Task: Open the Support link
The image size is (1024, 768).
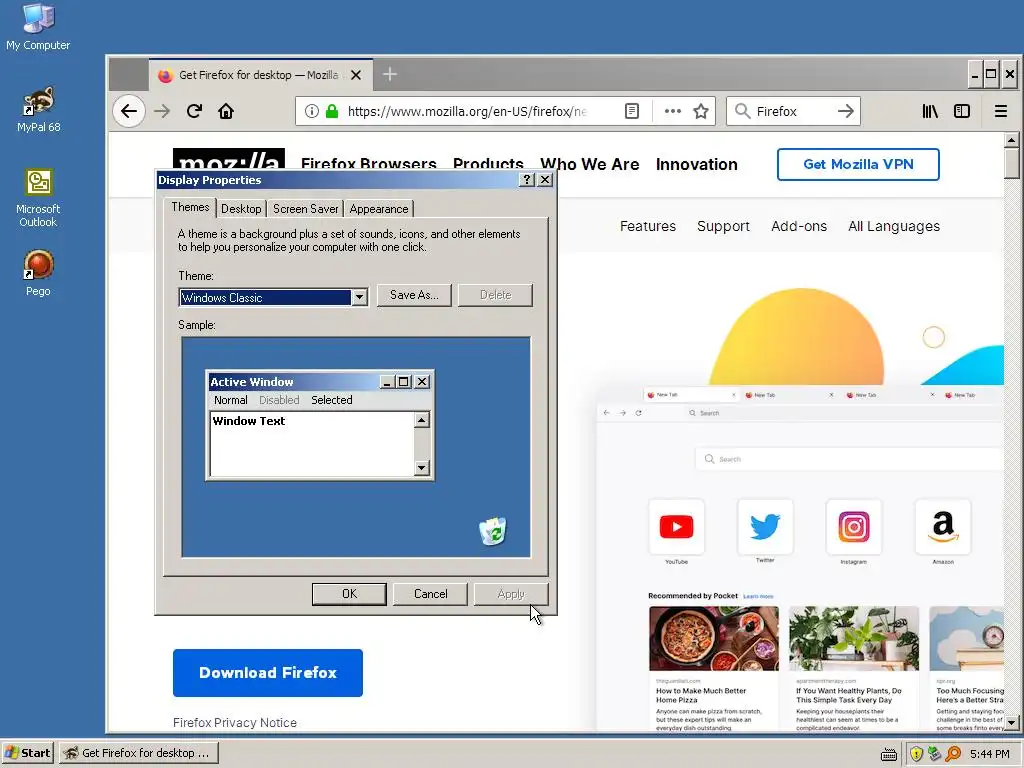Action: [723, 226]
